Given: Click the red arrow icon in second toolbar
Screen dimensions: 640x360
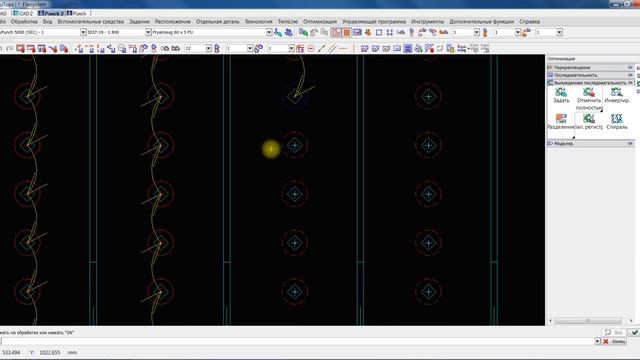Looking at the screenshot, I should (x=53, y=49).
